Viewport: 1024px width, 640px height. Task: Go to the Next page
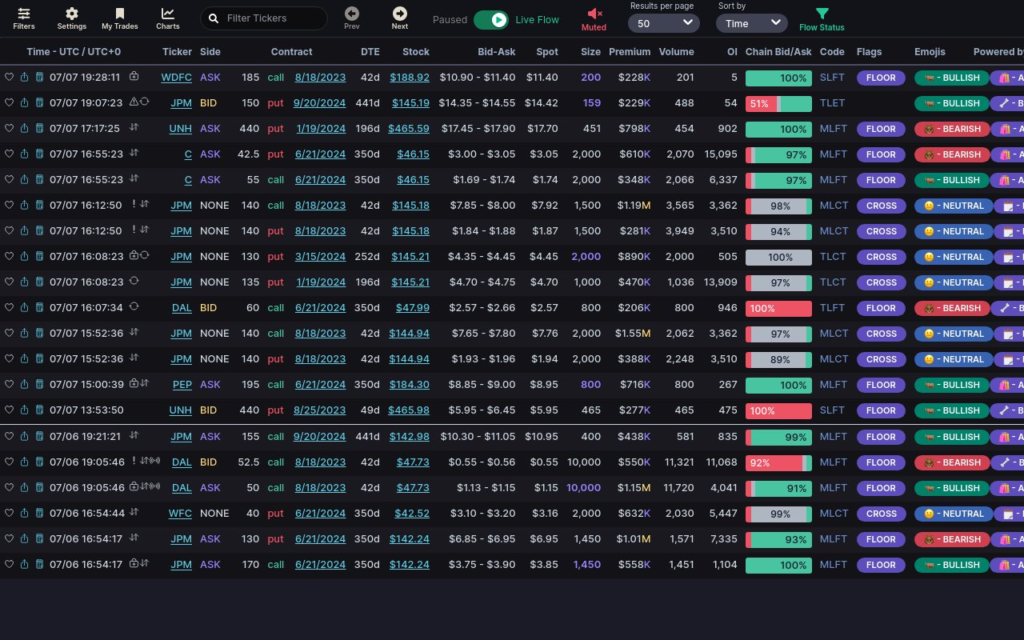[x=400, y=18]
